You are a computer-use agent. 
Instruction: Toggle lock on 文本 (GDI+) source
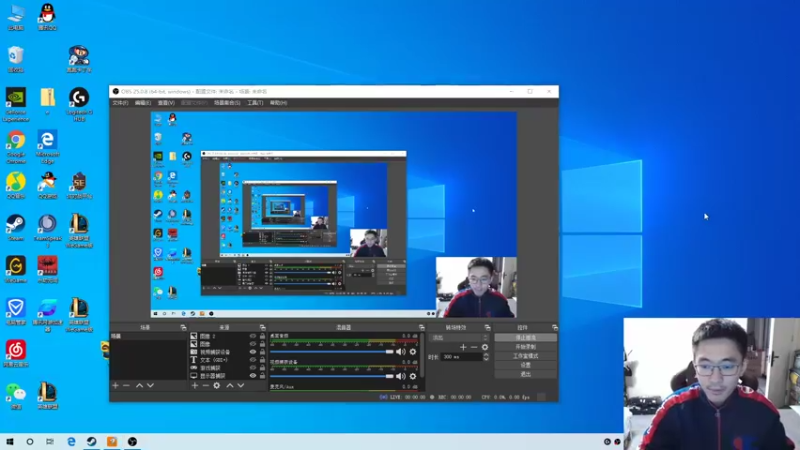click(262, 360)
